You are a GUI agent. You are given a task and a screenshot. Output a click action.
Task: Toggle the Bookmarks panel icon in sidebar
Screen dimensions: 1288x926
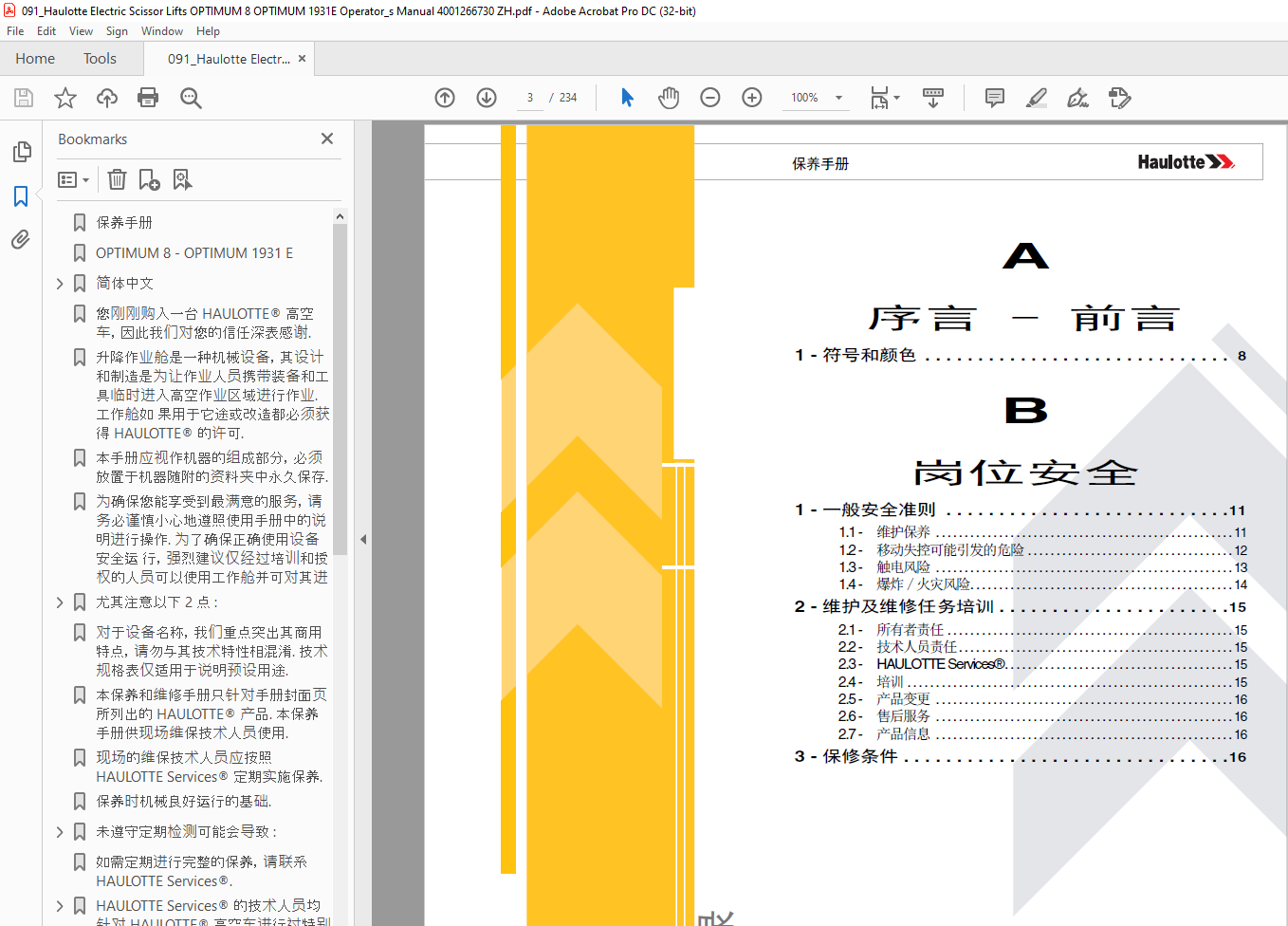click(x=21, y=196)
